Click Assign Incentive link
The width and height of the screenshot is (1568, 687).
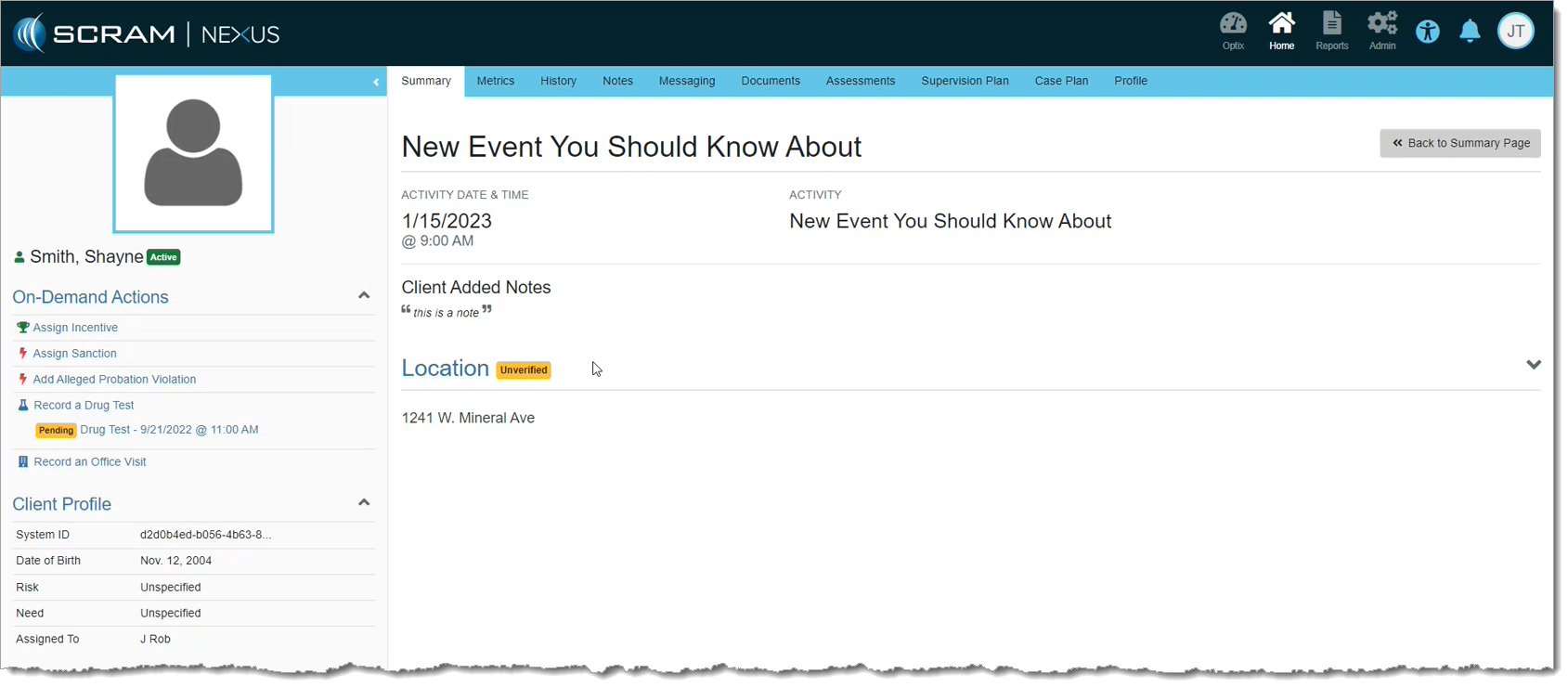coord(75,328)
